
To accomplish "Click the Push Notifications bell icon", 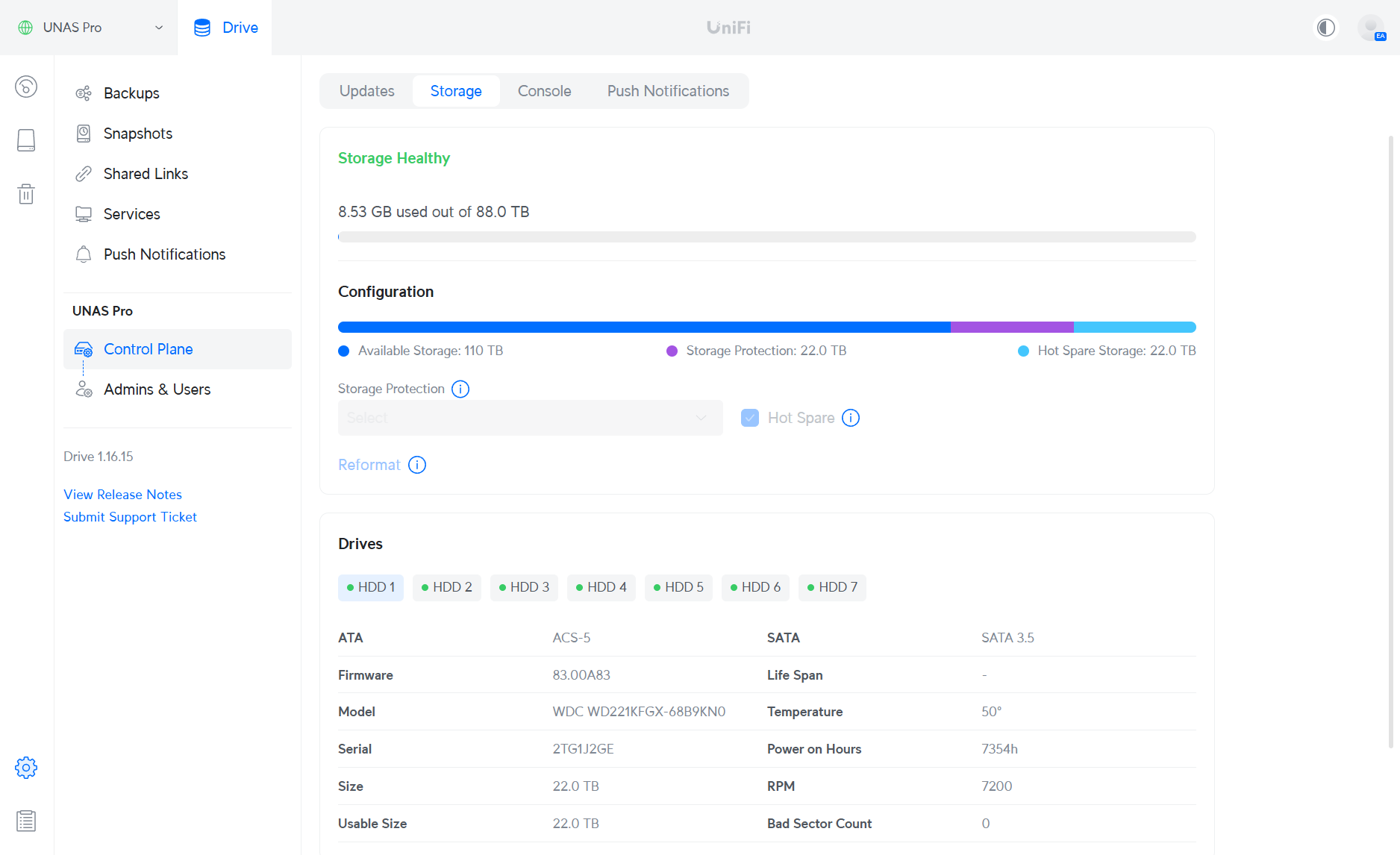I will [x=84, y=254].
